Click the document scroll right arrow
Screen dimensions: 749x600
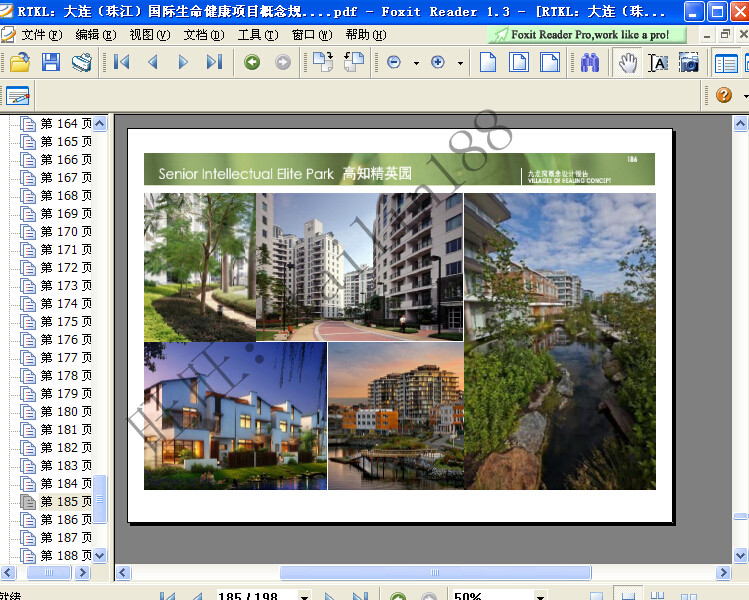(x=723, y=572)
